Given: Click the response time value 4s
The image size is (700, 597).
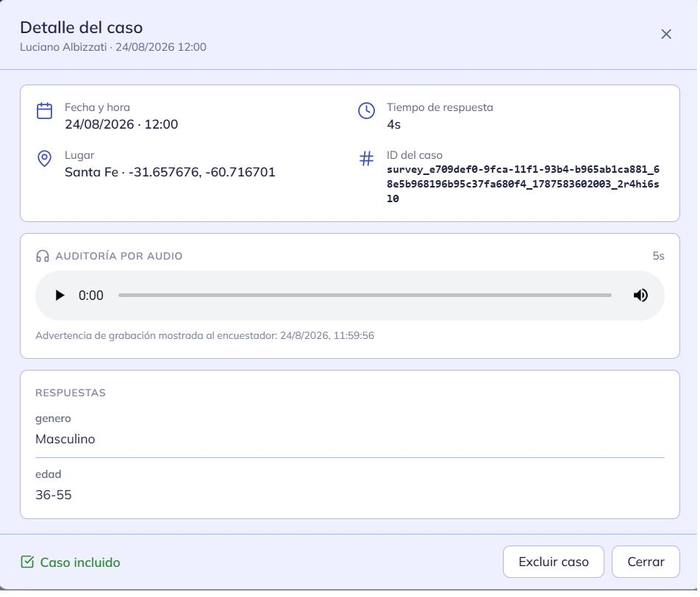Looking at the screenshot, I should (393, 124).
